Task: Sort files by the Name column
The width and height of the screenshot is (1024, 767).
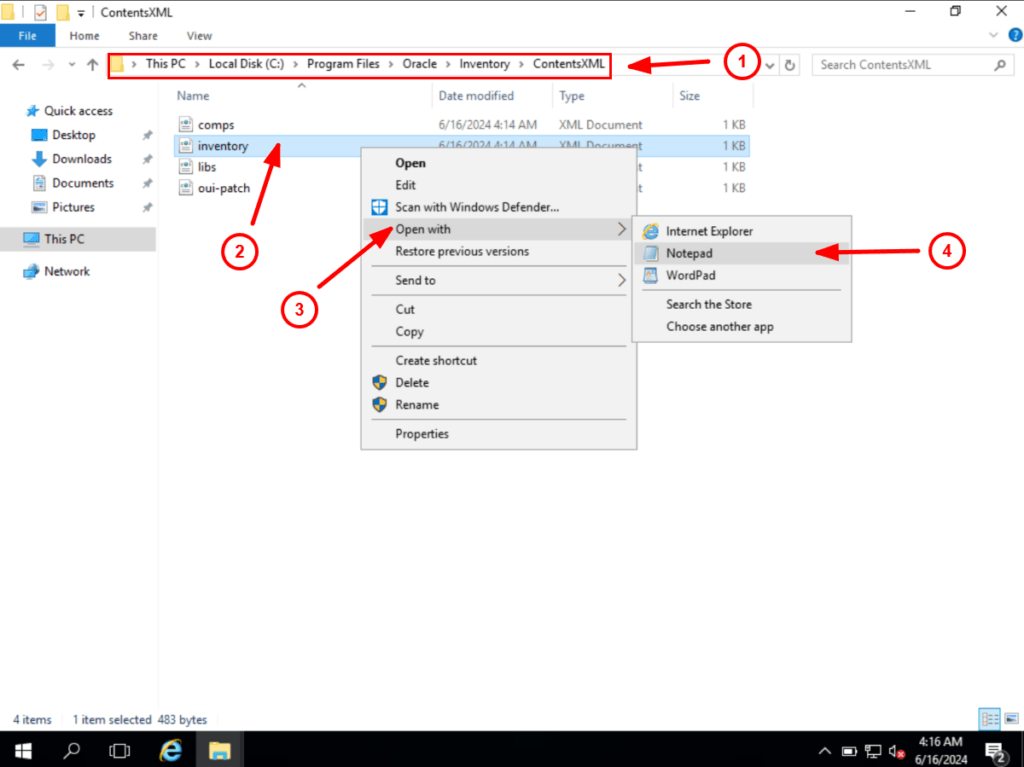Action: (x=193, y=96)
